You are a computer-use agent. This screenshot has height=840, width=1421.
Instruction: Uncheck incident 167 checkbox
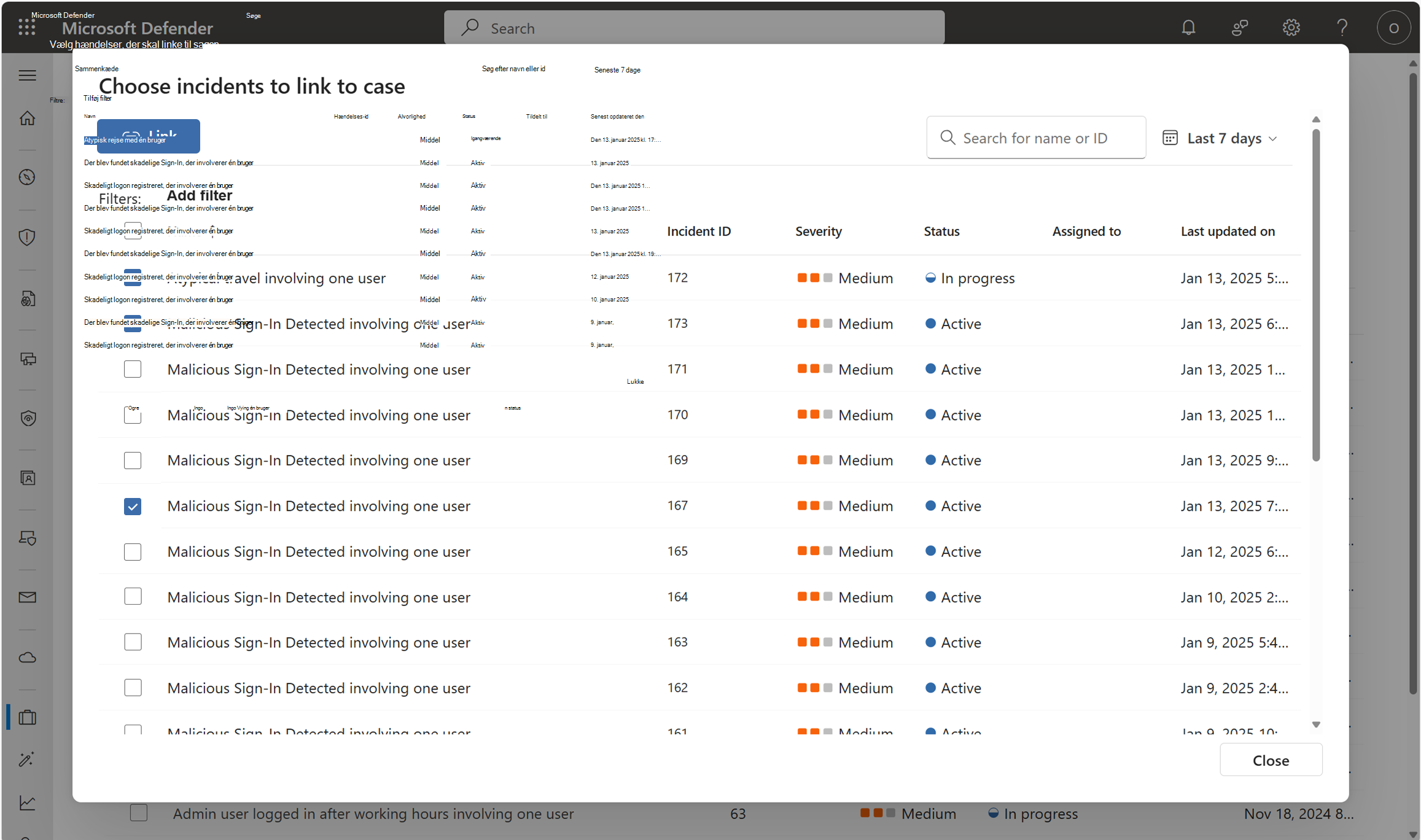tap(133, 506)
